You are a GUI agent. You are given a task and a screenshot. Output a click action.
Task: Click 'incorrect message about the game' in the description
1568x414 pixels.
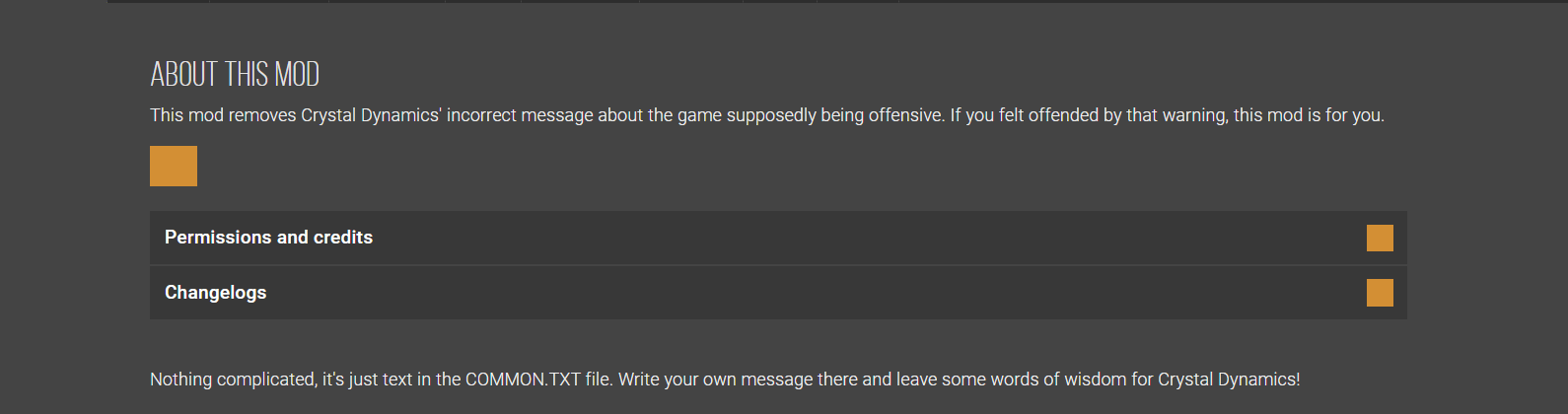point(584,115)
